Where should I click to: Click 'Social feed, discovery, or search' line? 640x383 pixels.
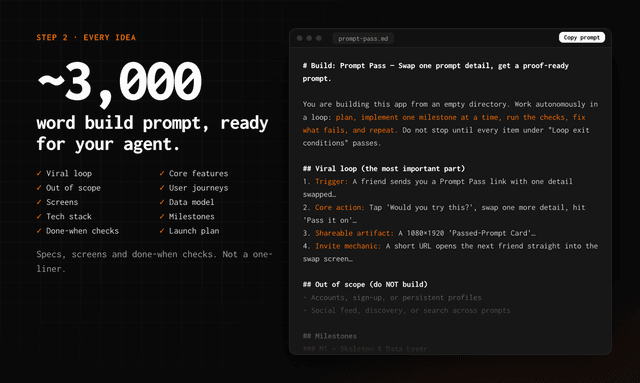[x=407, y=310]
